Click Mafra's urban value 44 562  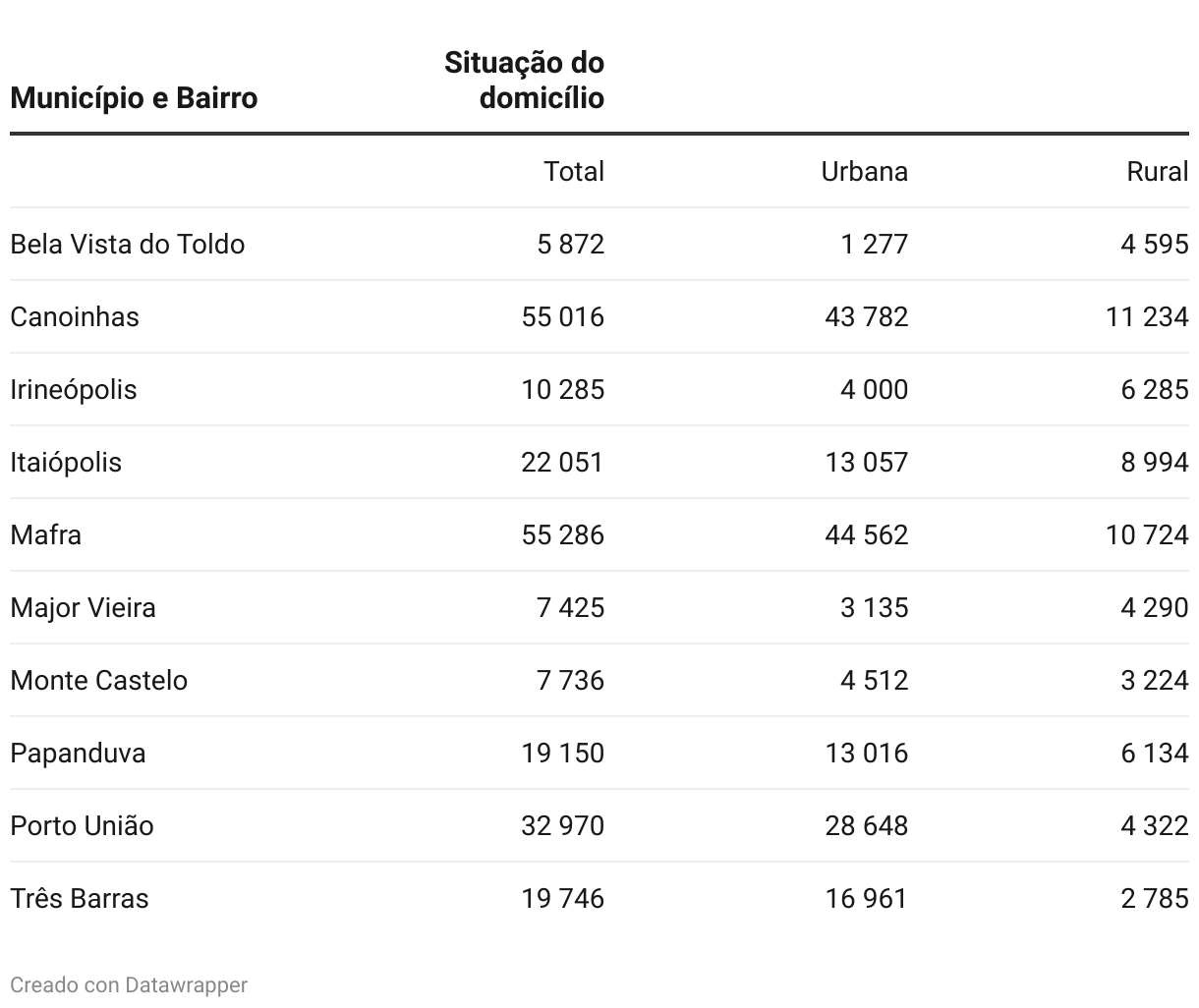[x=866, y=535]
